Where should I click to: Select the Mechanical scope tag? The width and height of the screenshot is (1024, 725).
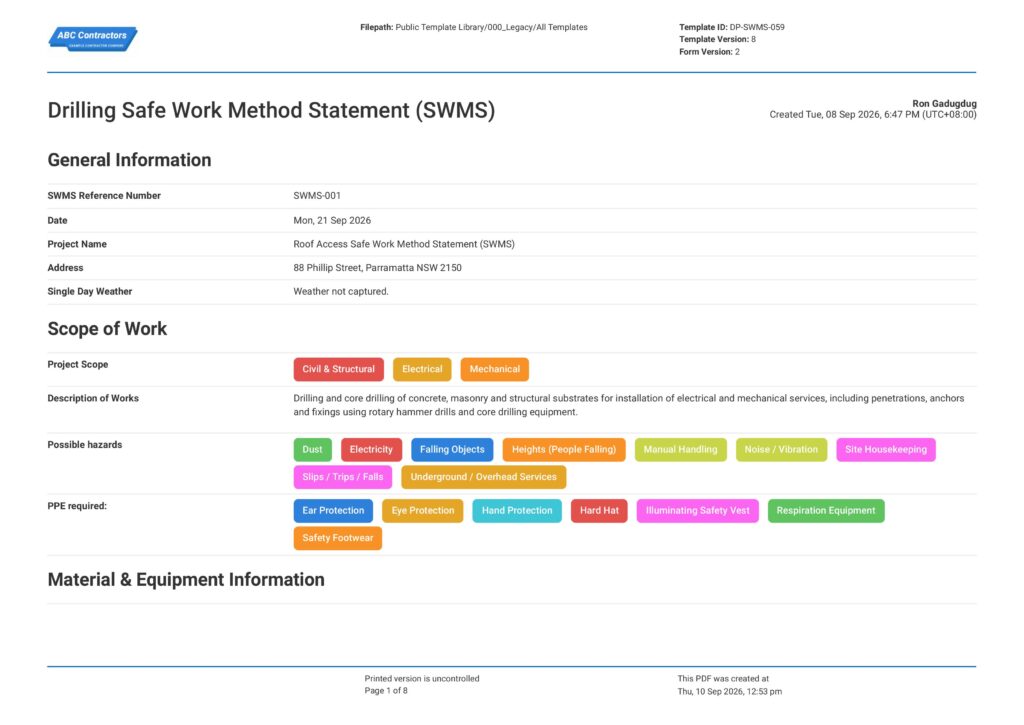click(494, 369)
